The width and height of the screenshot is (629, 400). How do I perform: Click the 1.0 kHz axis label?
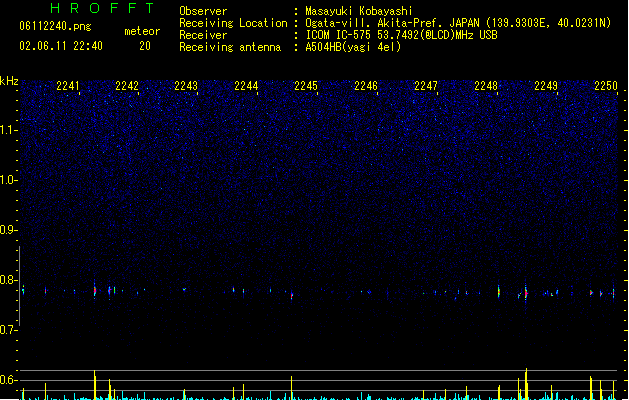(x=8, y=180)
